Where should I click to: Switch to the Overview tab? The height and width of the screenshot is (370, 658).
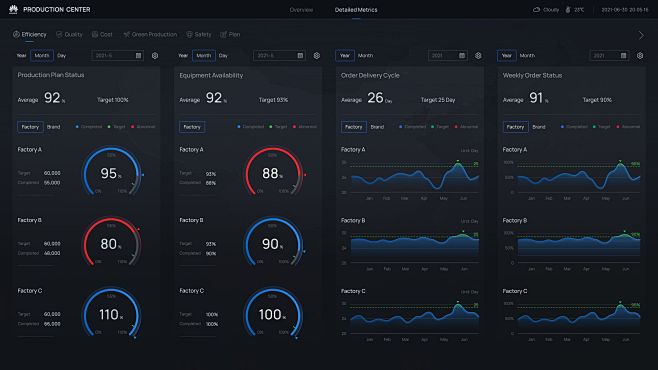pyautogui.click(x=301, y=10)
